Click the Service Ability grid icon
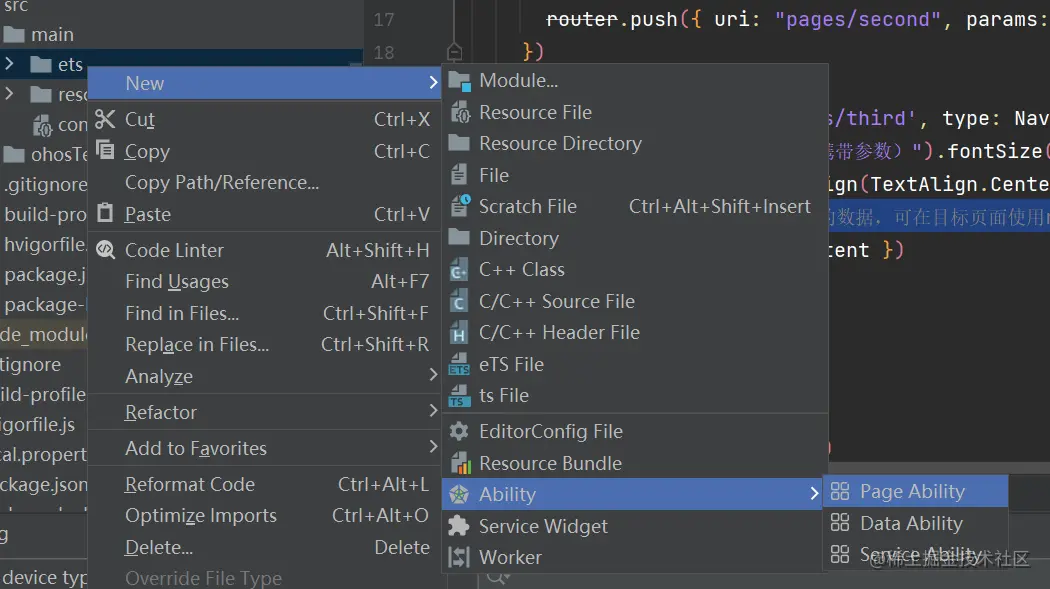Image resolution: width=1050 pixels, height=589 pixels. (x=840, y=554)
